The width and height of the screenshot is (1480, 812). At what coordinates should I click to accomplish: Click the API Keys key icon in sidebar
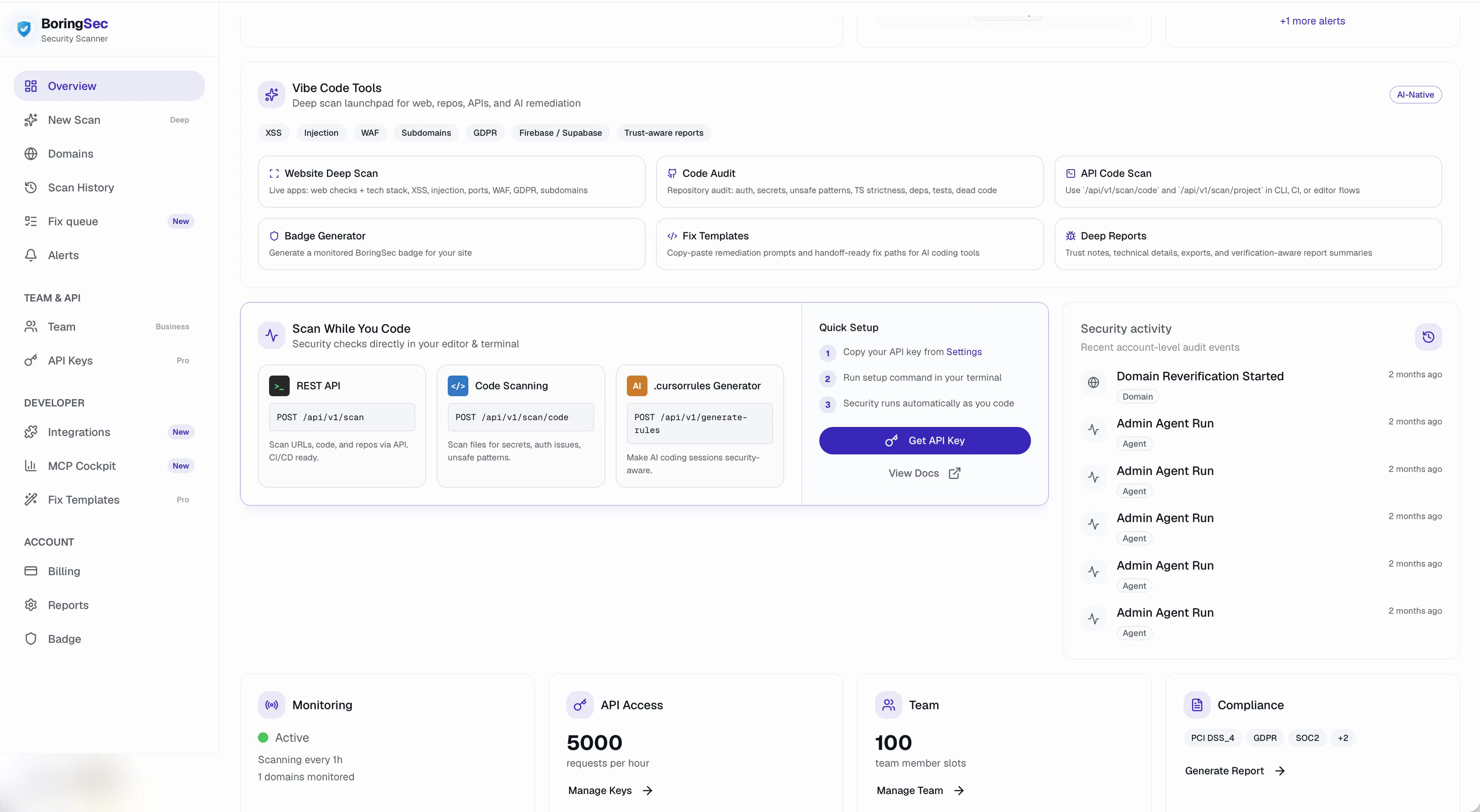tap(31, 361)
